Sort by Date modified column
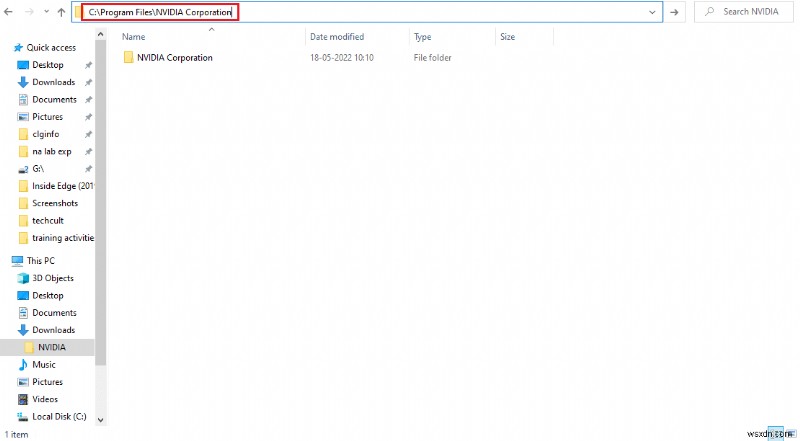Image resolution: width=800 pixels, height=441 pixels. (x=337, y=37)
